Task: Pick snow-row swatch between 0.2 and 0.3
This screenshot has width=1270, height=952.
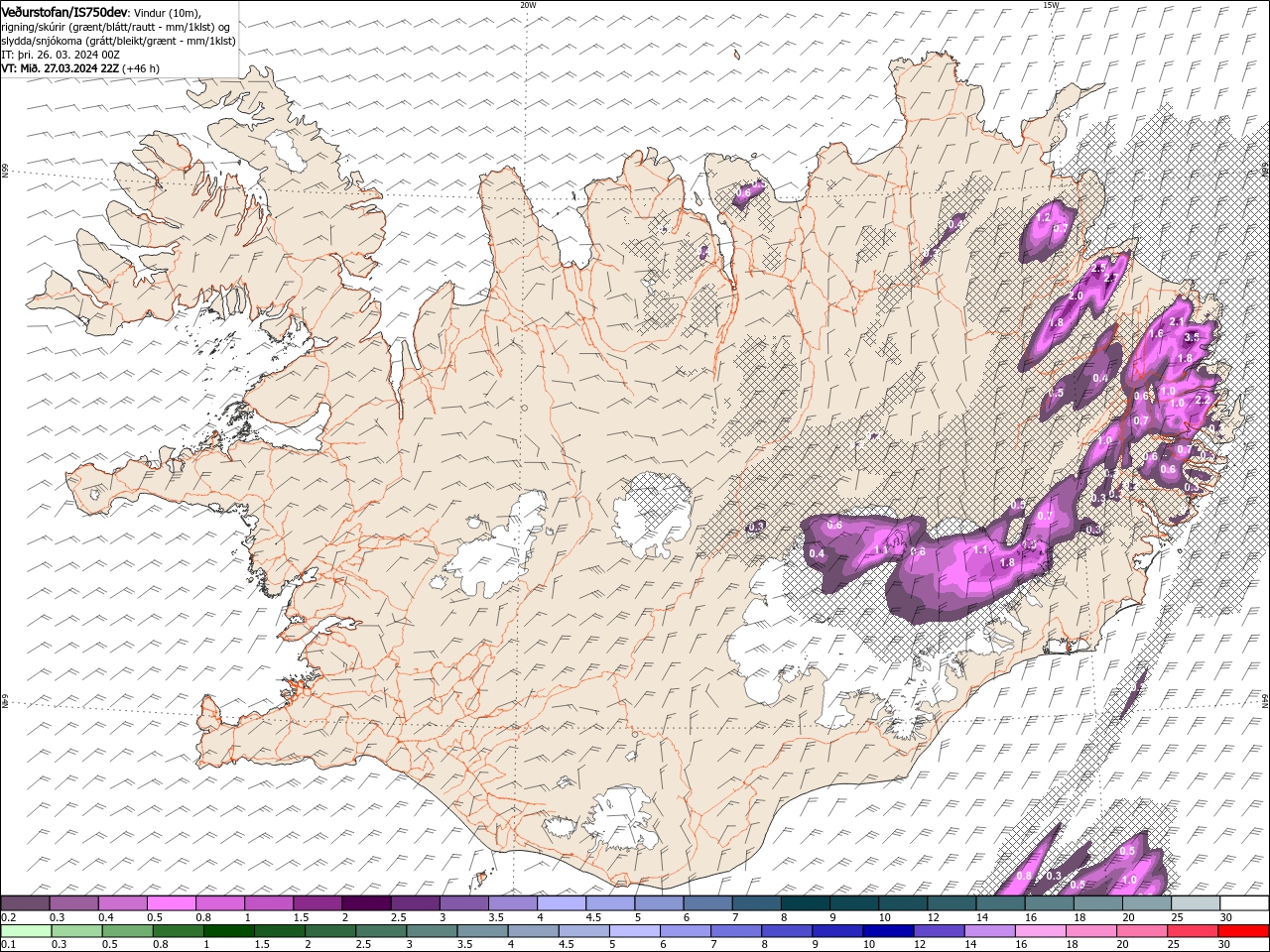Action: pyautogui.click(x=25, y=903)
